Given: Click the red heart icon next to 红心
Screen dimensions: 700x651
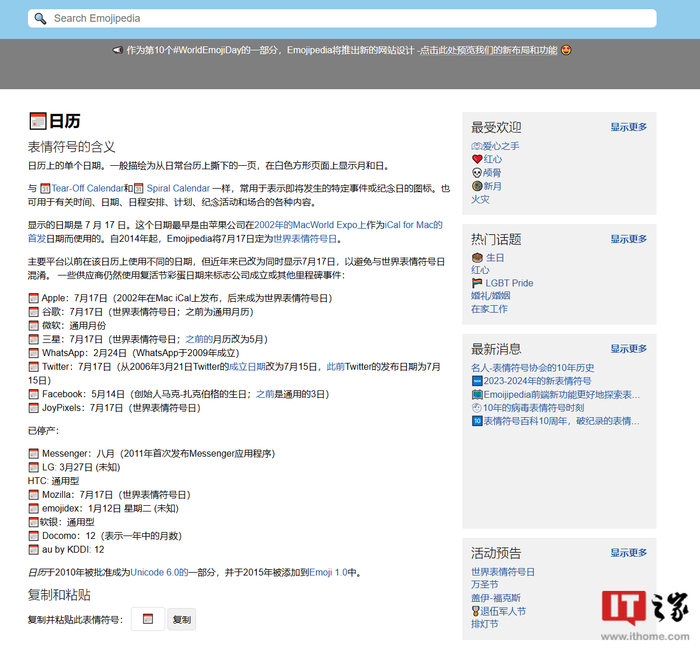Looking at the screenshot, I should (x=477, y=159).
